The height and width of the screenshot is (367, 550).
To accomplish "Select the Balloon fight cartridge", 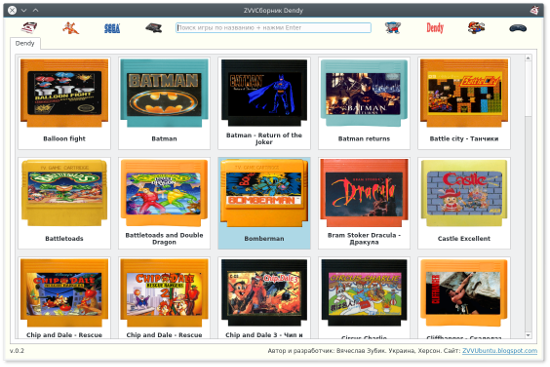I will 64,103.
